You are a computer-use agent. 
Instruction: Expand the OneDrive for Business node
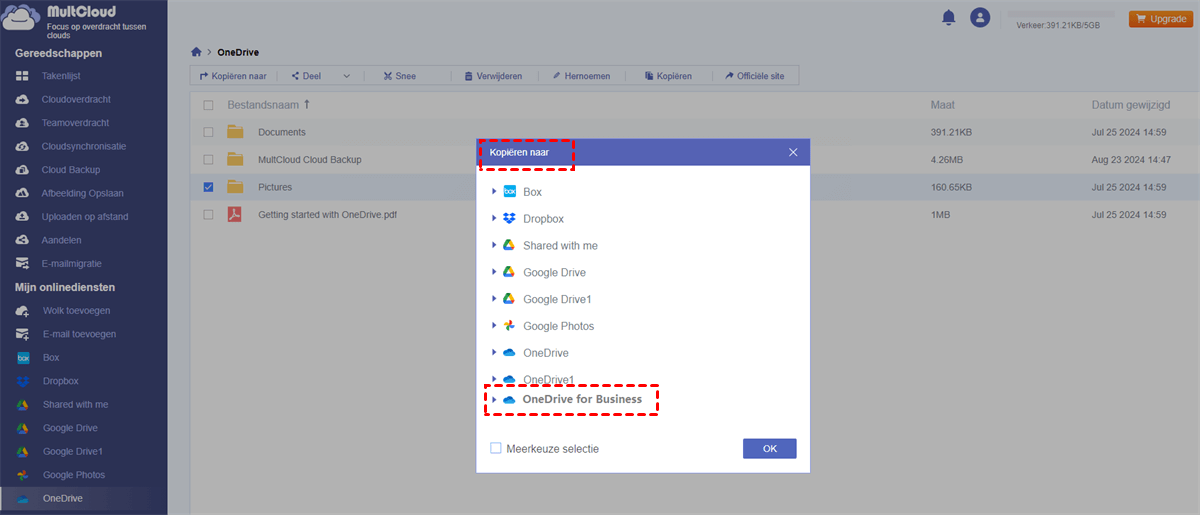point(494,400)
